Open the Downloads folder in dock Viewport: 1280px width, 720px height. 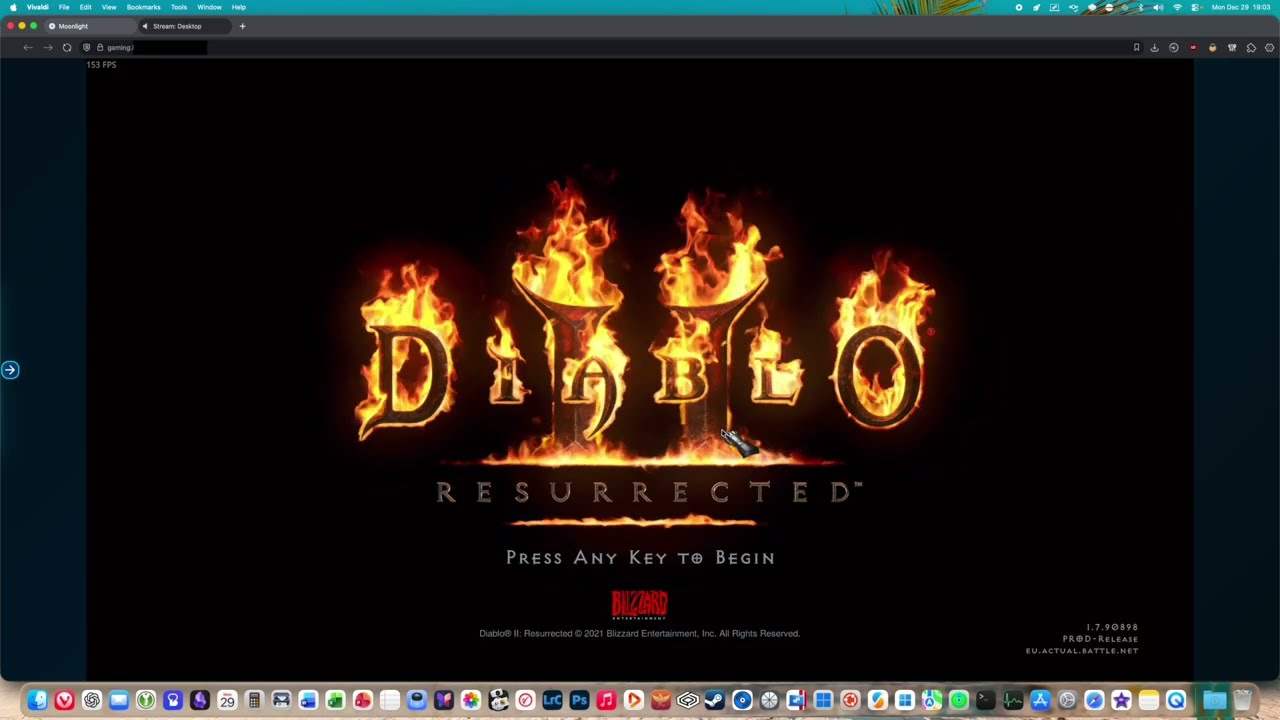(1214, 701)
